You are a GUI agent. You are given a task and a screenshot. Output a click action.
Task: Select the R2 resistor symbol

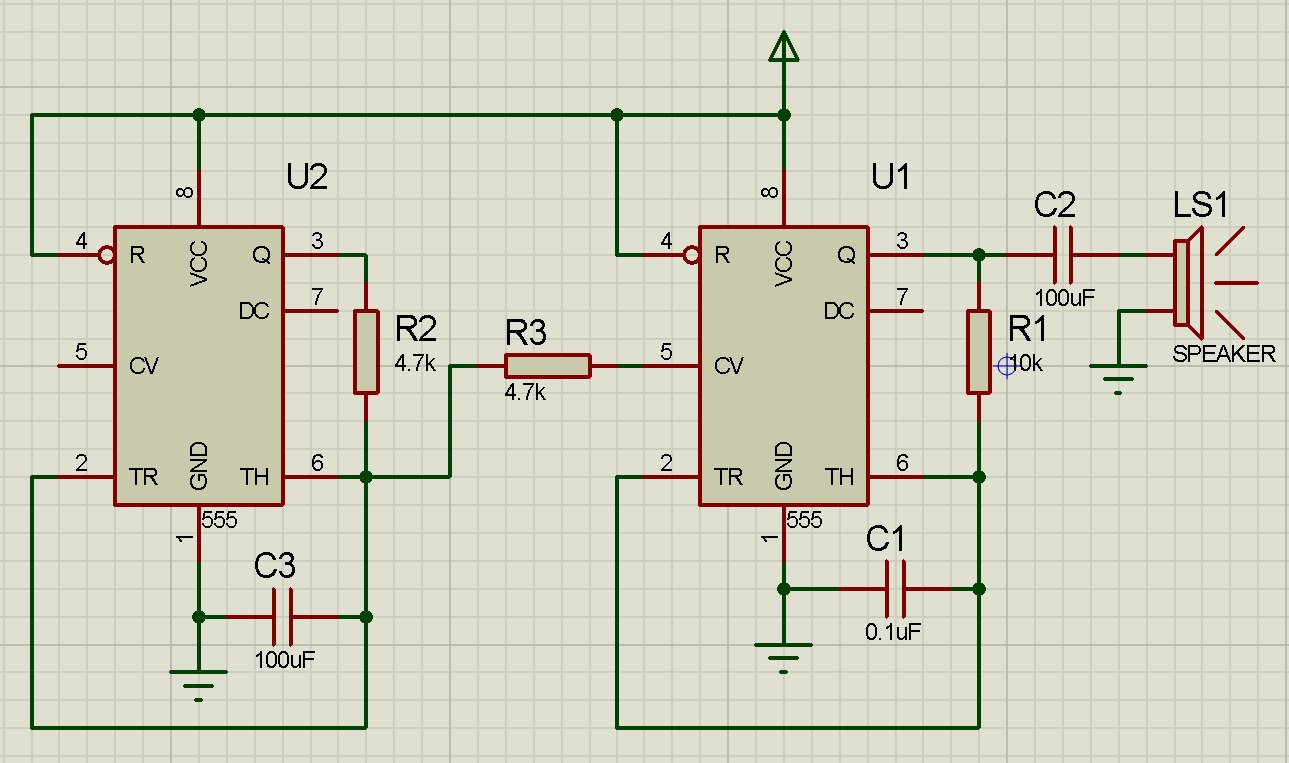(x=367, y=351)
